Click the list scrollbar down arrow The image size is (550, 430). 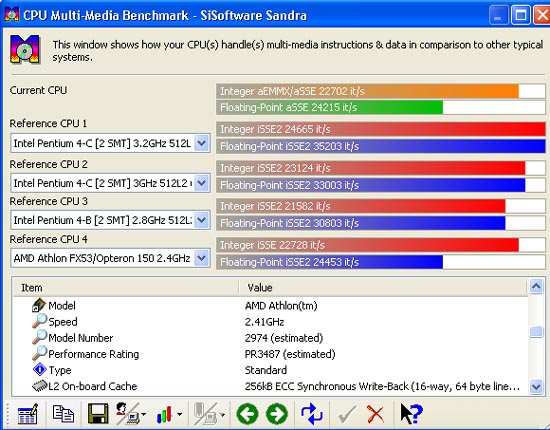(536, 387)
